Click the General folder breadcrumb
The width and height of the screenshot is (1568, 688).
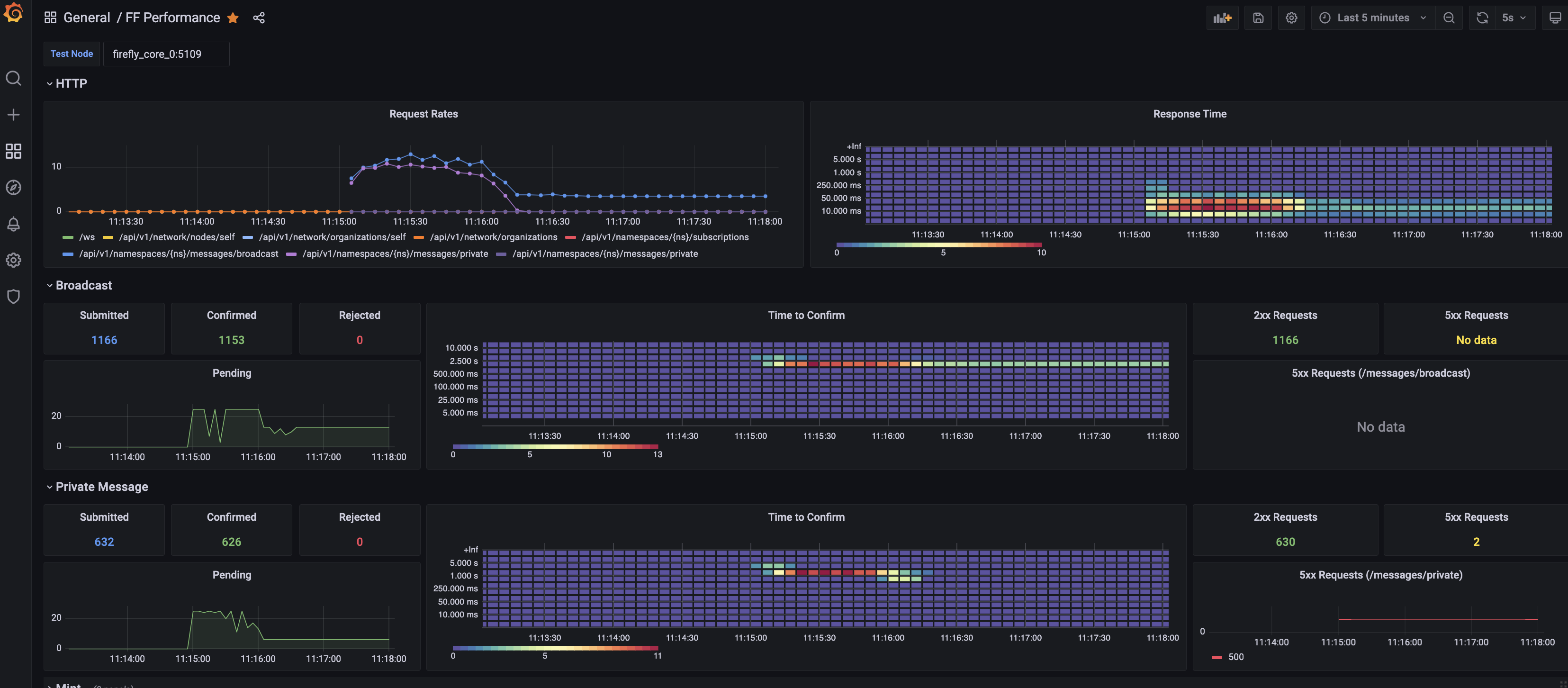tap(86, 18)
